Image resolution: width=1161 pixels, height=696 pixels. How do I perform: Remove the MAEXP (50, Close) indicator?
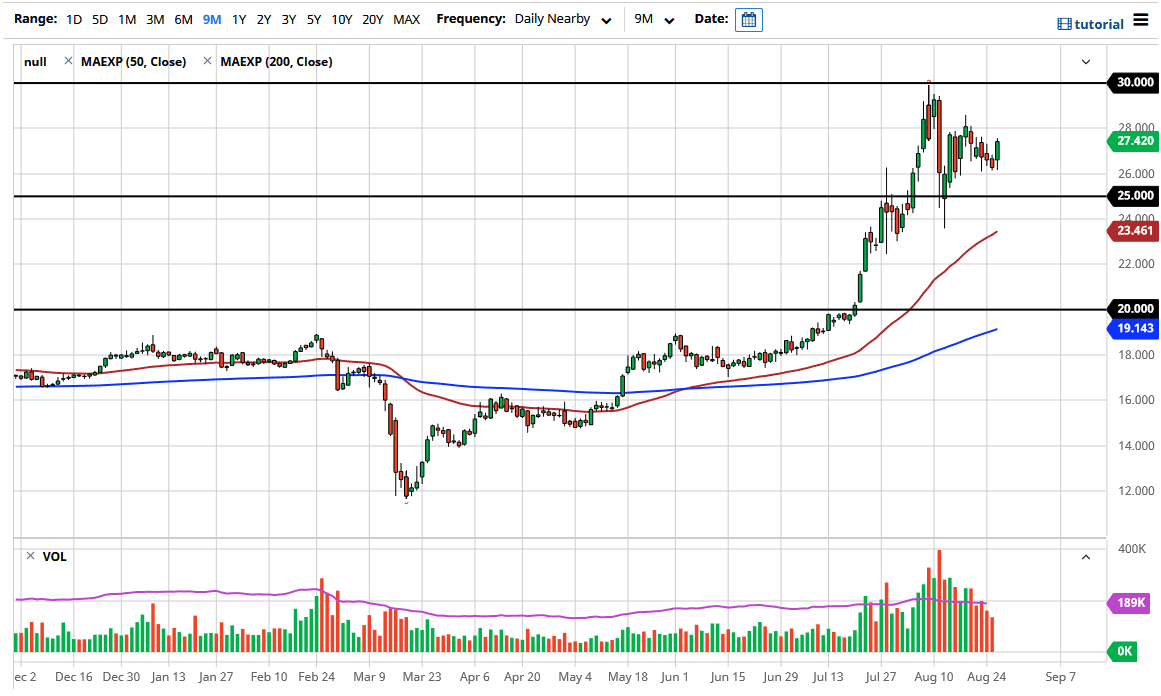point(68,62)
